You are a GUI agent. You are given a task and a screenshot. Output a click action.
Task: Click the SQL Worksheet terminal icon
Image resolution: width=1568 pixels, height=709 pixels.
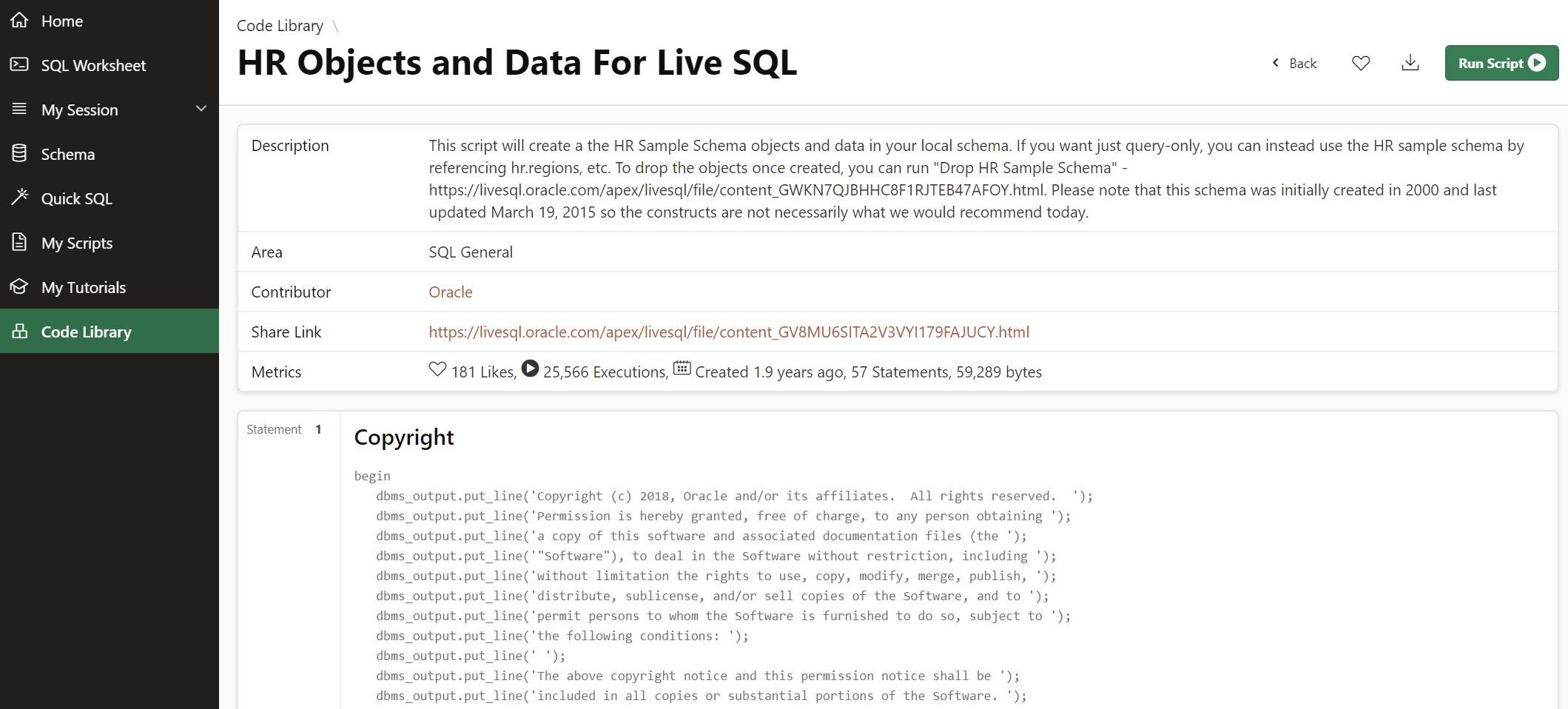click(19, 64)
